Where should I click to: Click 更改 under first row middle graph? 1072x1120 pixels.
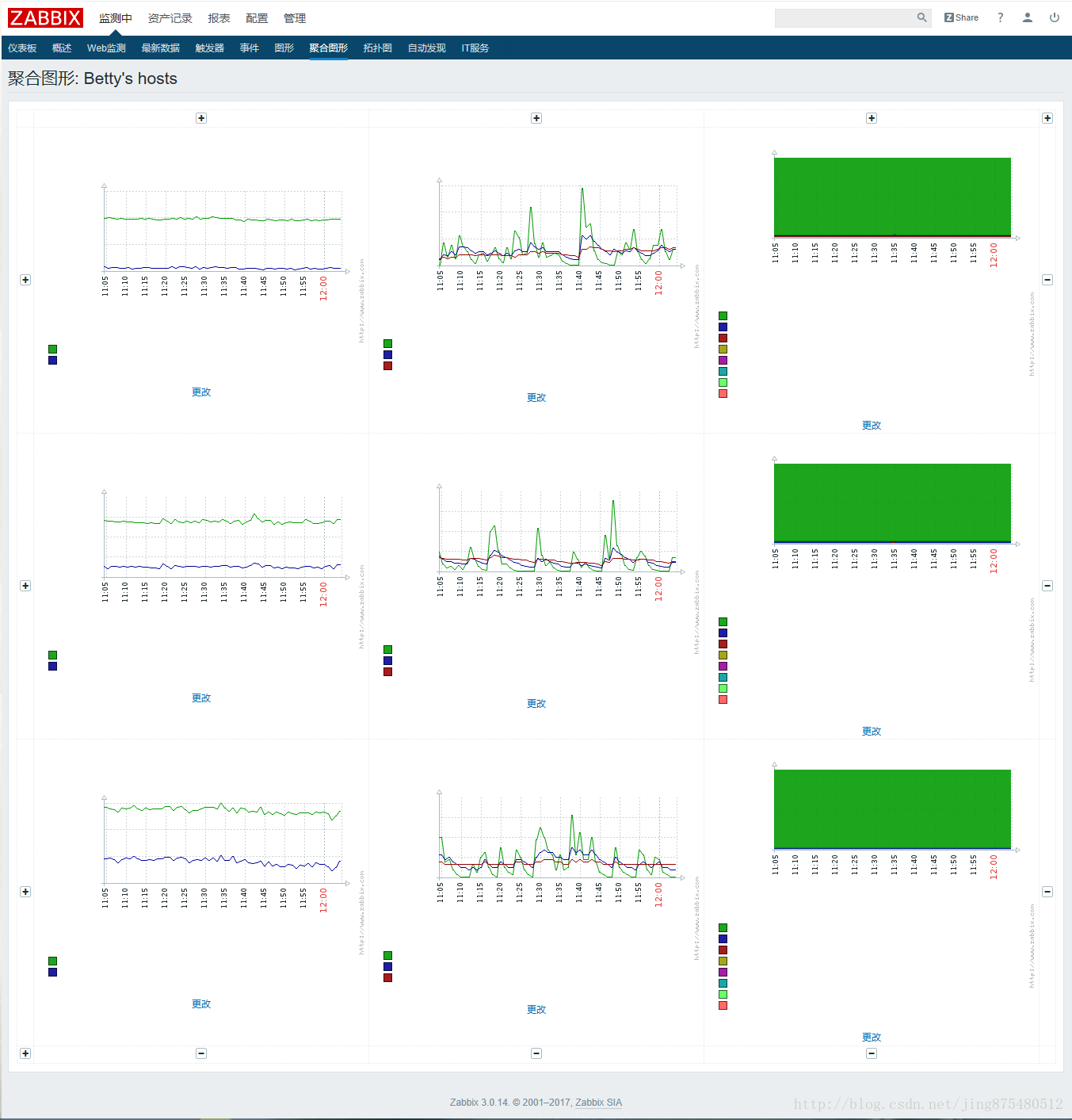coord(536,398)
